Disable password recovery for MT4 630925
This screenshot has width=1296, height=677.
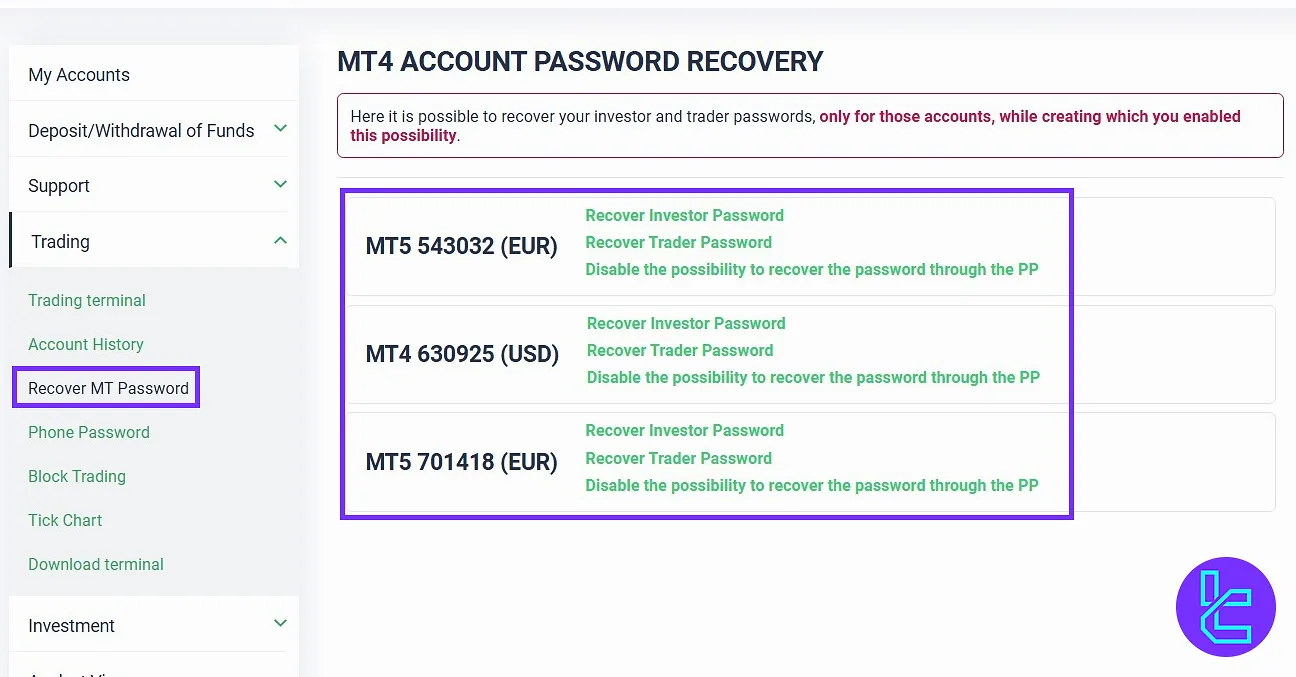pos(813,377)
